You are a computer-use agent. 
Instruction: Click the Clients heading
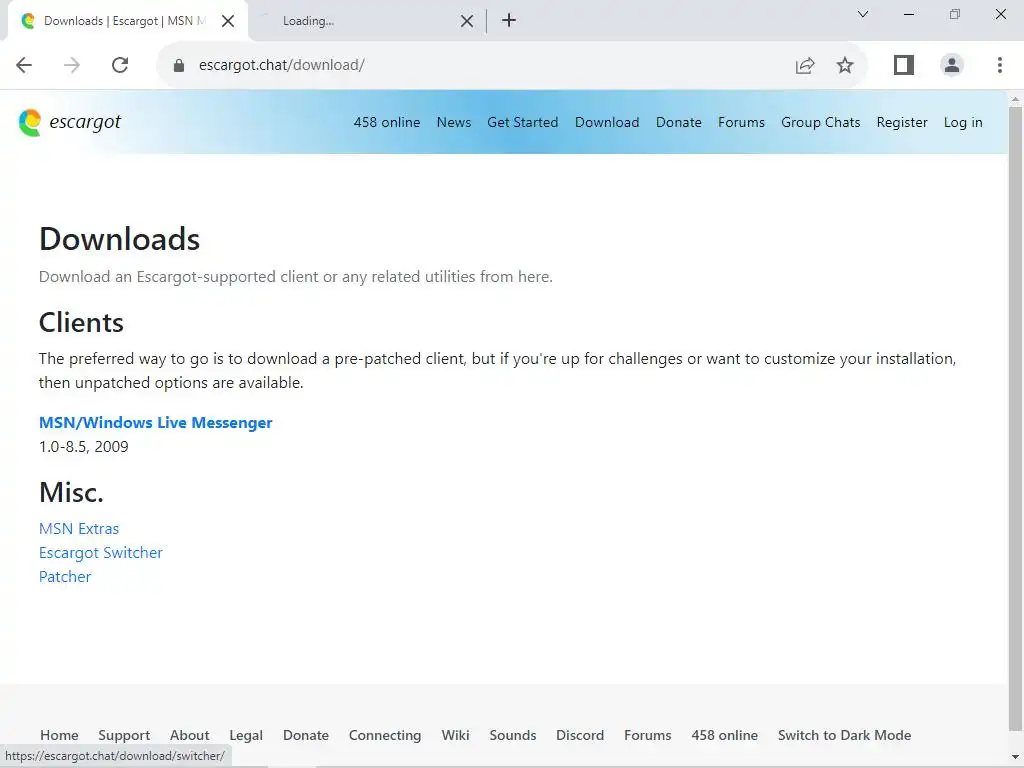[81, 323]
